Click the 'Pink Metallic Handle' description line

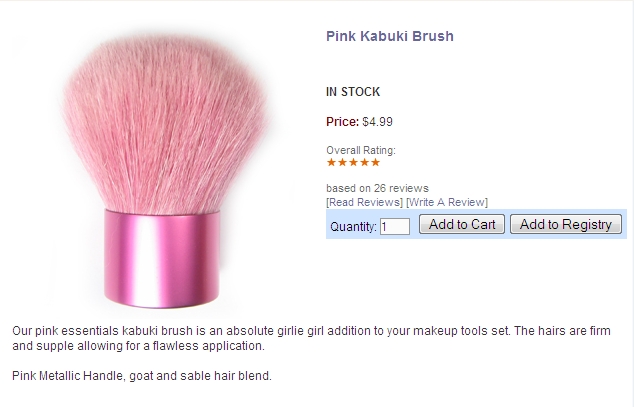tap(142, 376)
